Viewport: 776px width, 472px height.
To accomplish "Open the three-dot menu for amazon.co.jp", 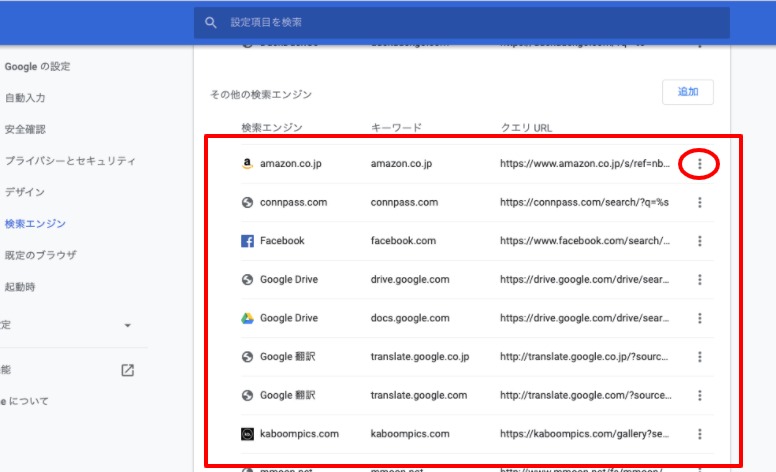I will (x=700, y=164).
